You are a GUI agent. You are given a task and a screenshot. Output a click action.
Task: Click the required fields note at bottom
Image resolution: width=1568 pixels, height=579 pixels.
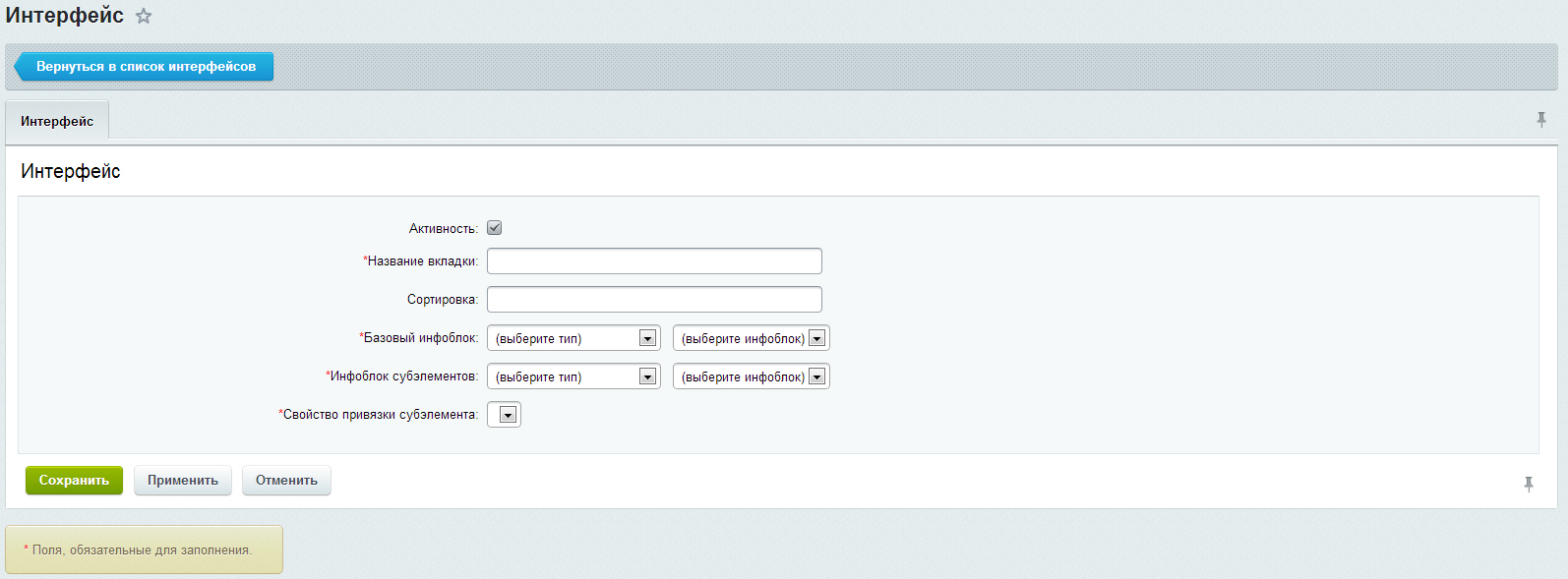[142, 550]
